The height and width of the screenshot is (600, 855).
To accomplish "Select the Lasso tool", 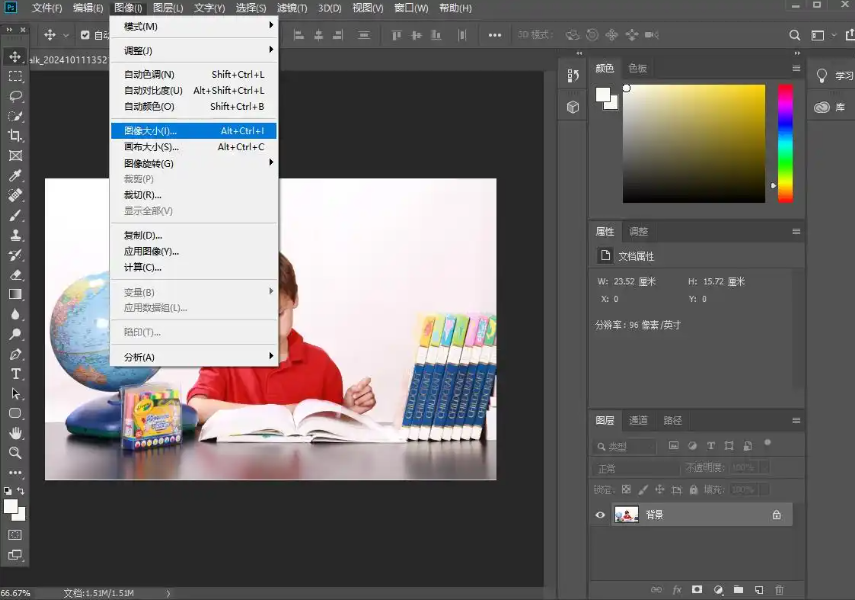I will 15,96.
